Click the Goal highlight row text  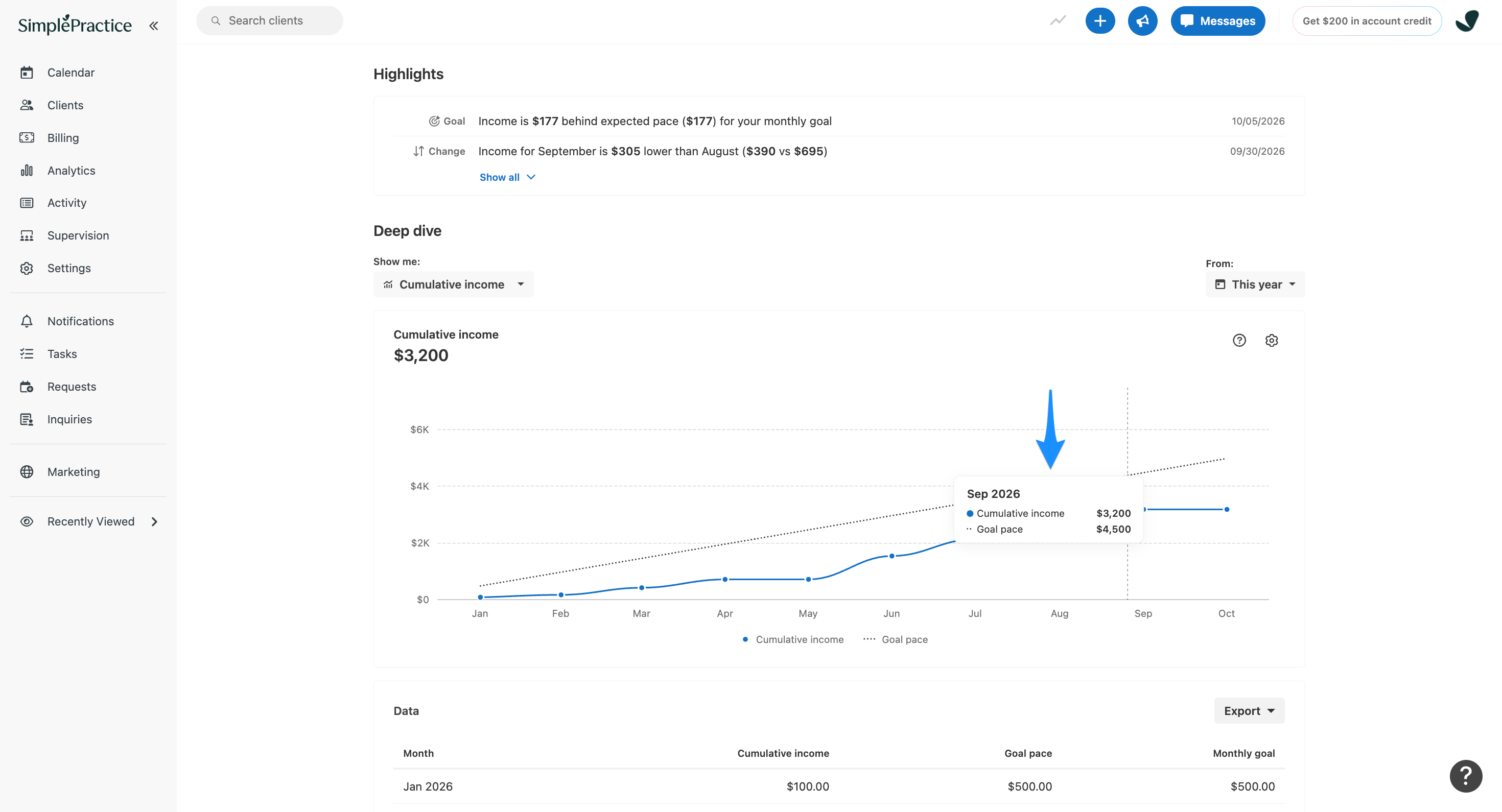click(655, 121)
